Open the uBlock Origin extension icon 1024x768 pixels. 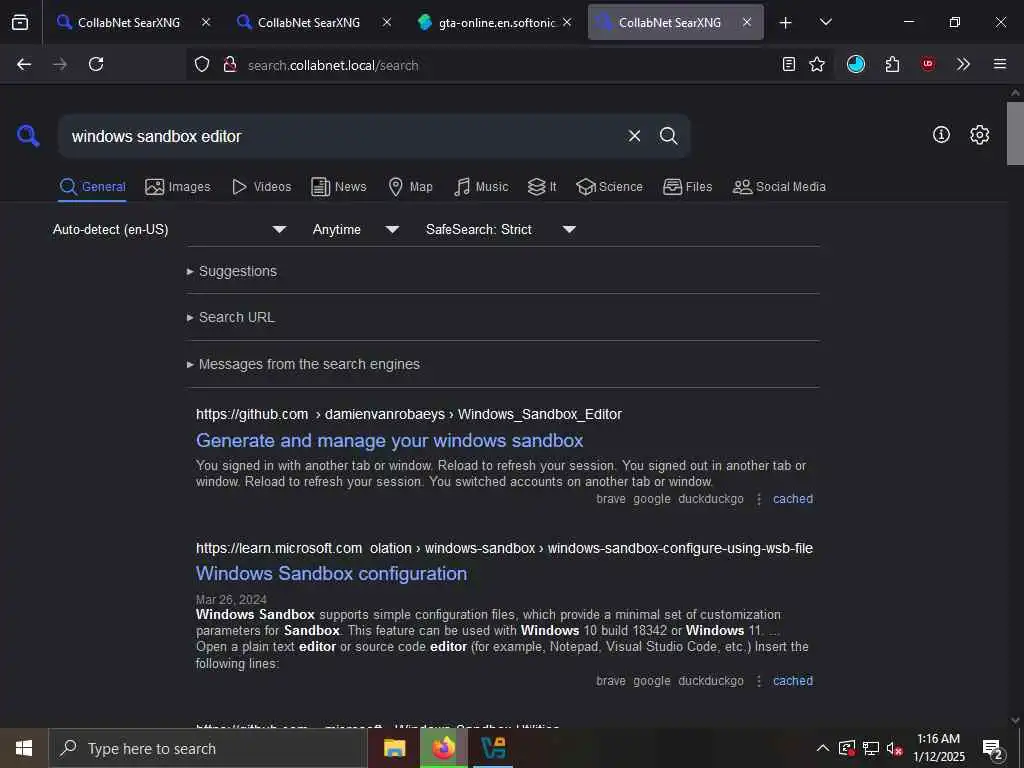point(927,64)
